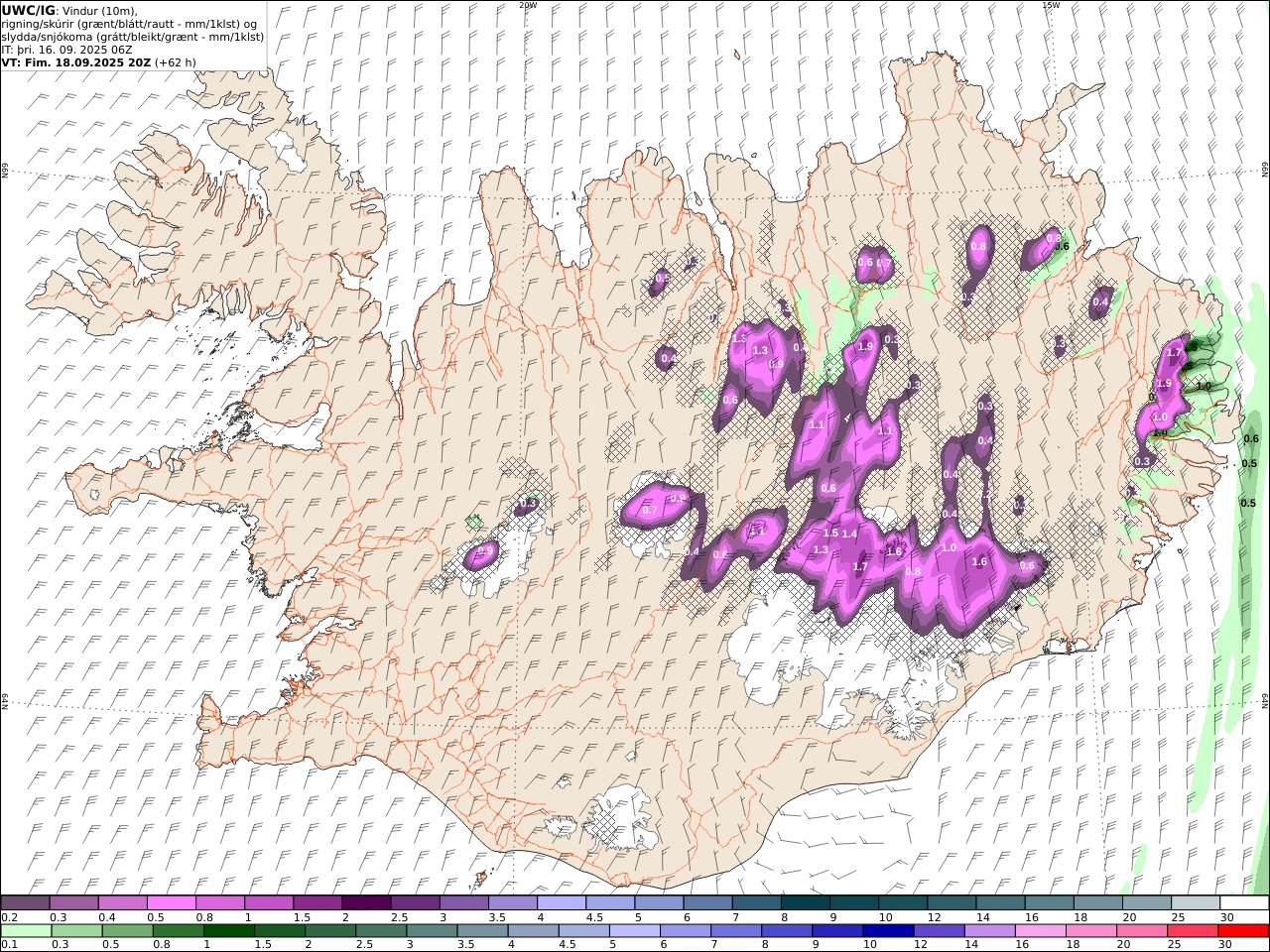The image size is (1270, 952).
Task: Click the dark teal swatch labeled 8 in the snow scale
Action: [805, 902]
